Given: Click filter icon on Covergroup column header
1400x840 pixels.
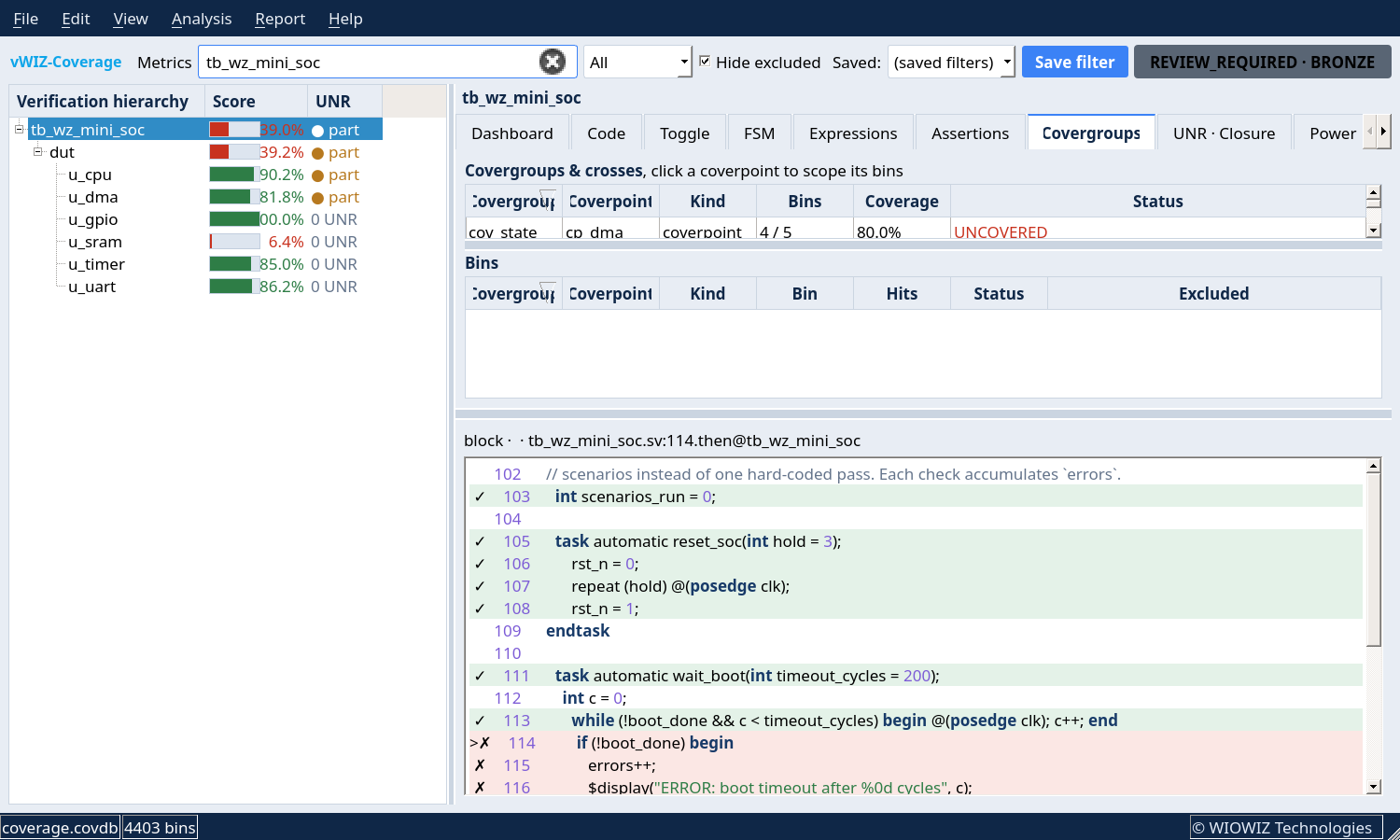Looking at the screenshot, I should (548, 201).
